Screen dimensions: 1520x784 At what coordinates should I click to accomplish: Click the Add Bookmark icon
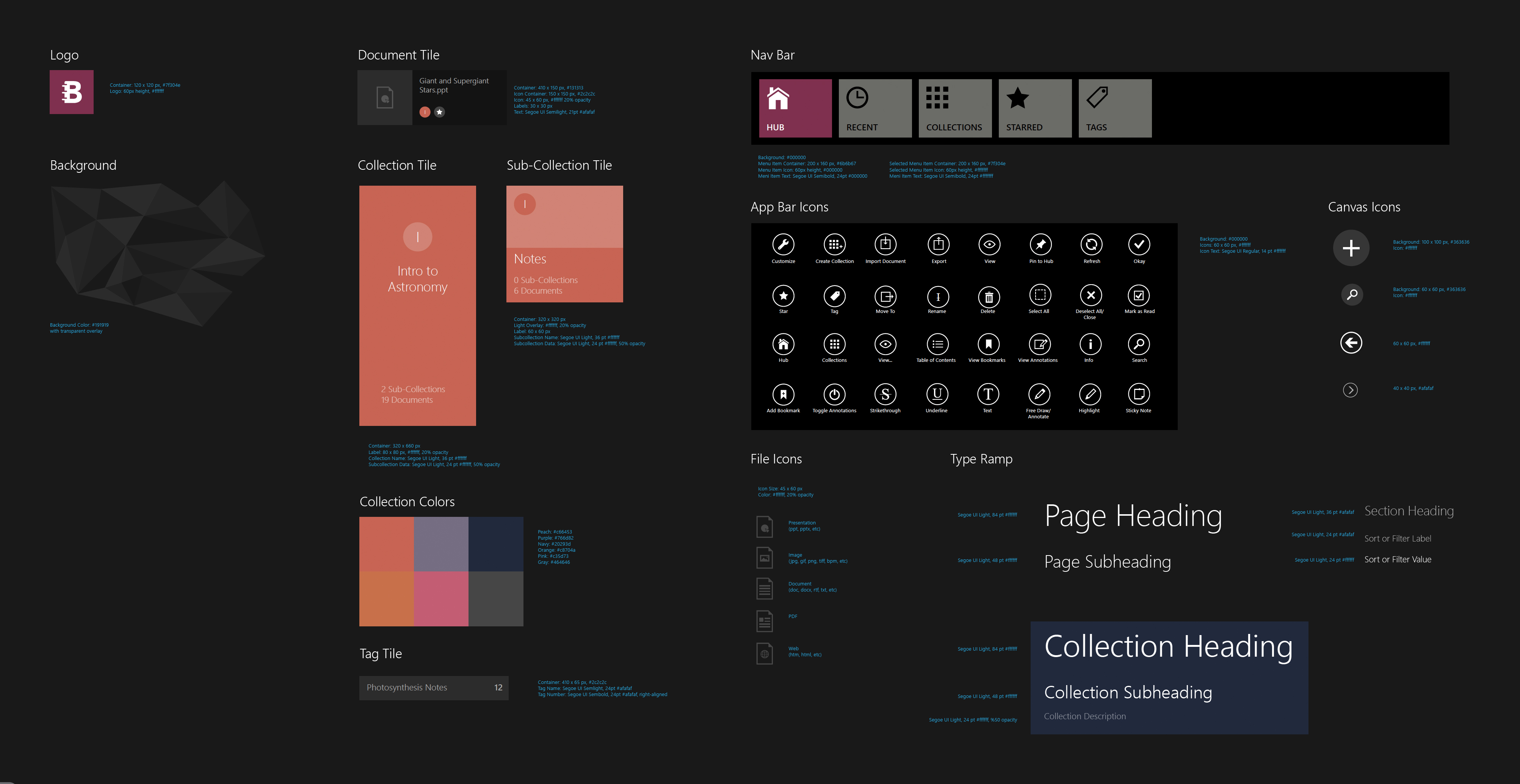(x=783, y=394)
